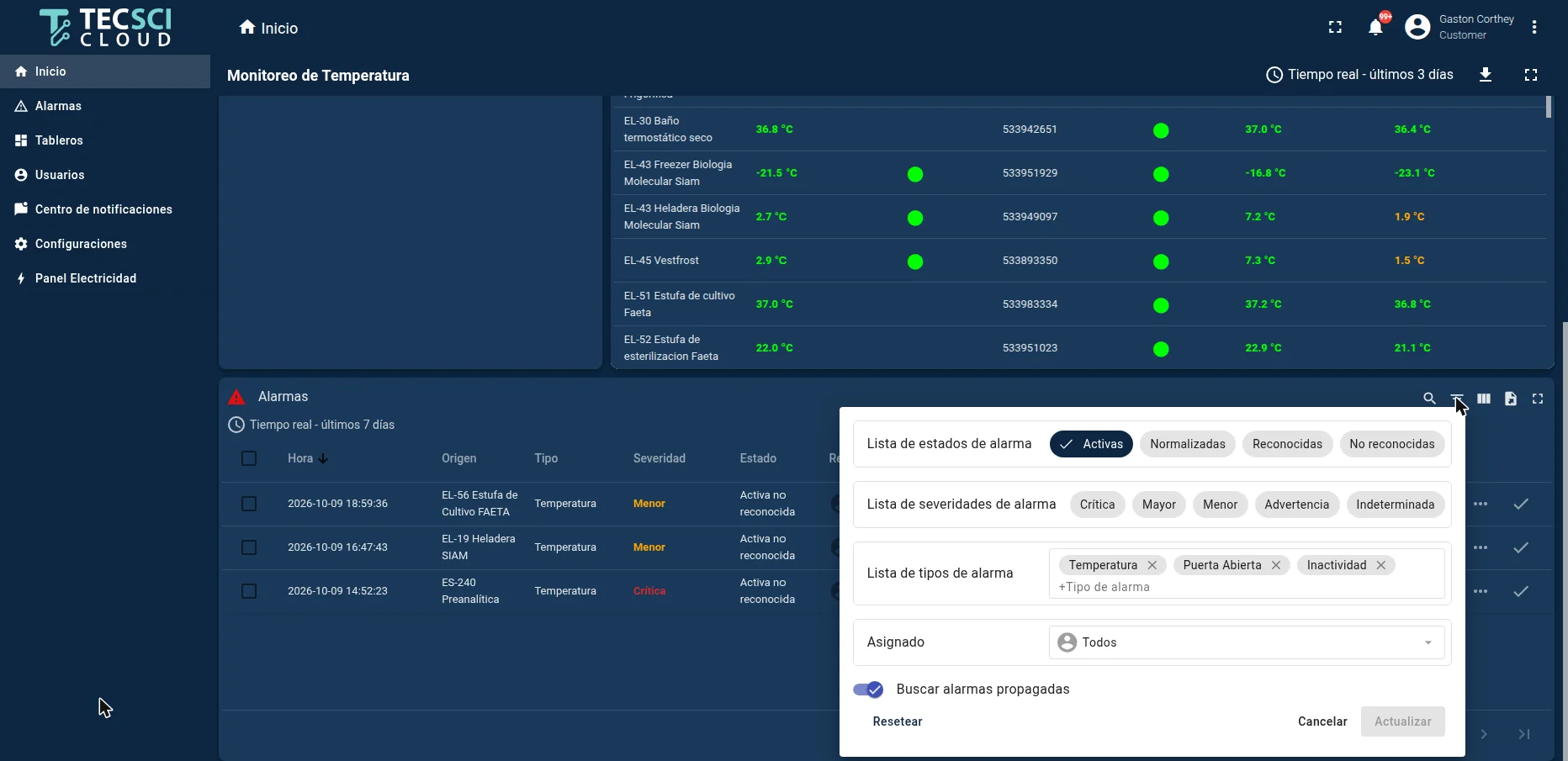Screen dimensions: 1568x761
Task: Click the Resetear button
Action: [898, 721]
